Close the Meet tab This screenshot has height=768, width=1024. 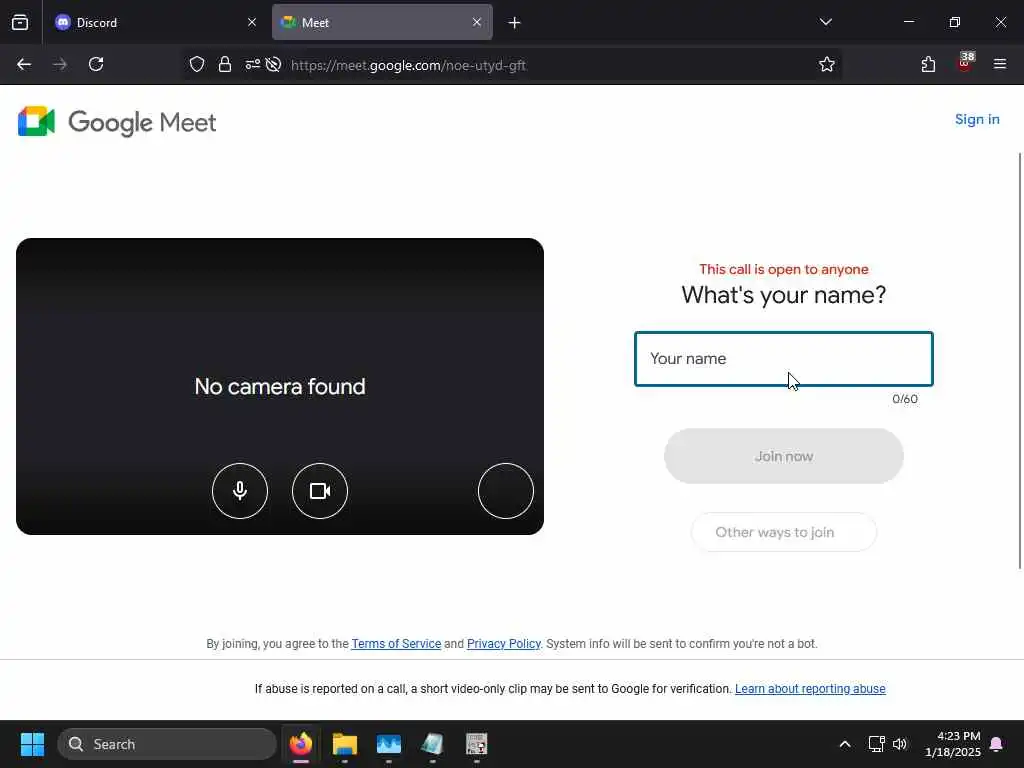(x=477, y=22)
